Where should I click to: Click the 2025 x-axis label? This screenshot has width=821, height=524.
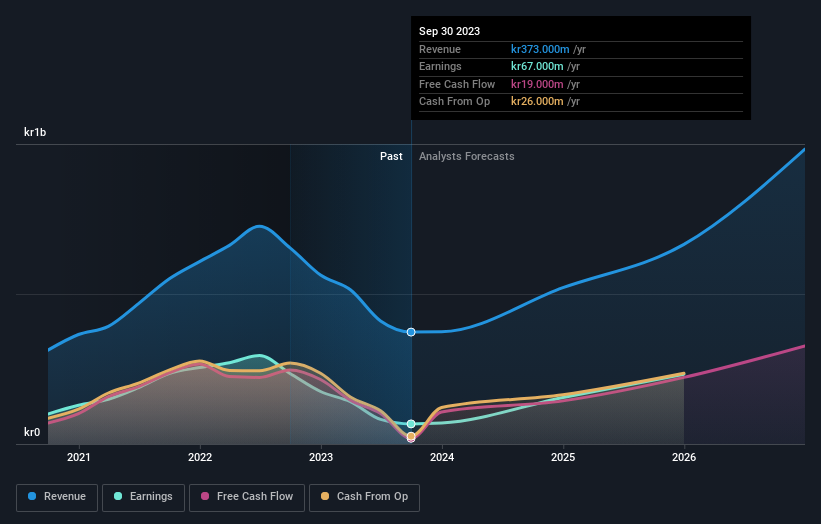coord(563,458)
